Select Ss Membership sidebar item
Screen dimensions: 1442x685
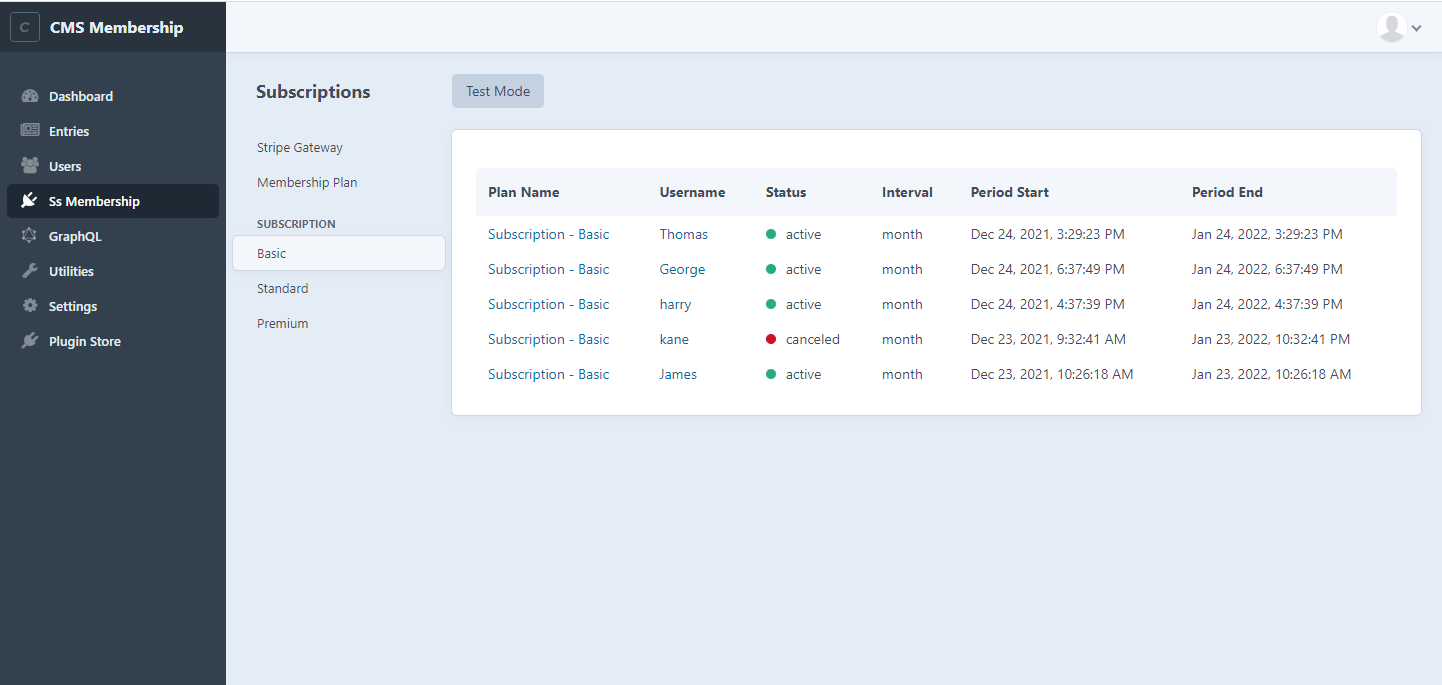113,201
